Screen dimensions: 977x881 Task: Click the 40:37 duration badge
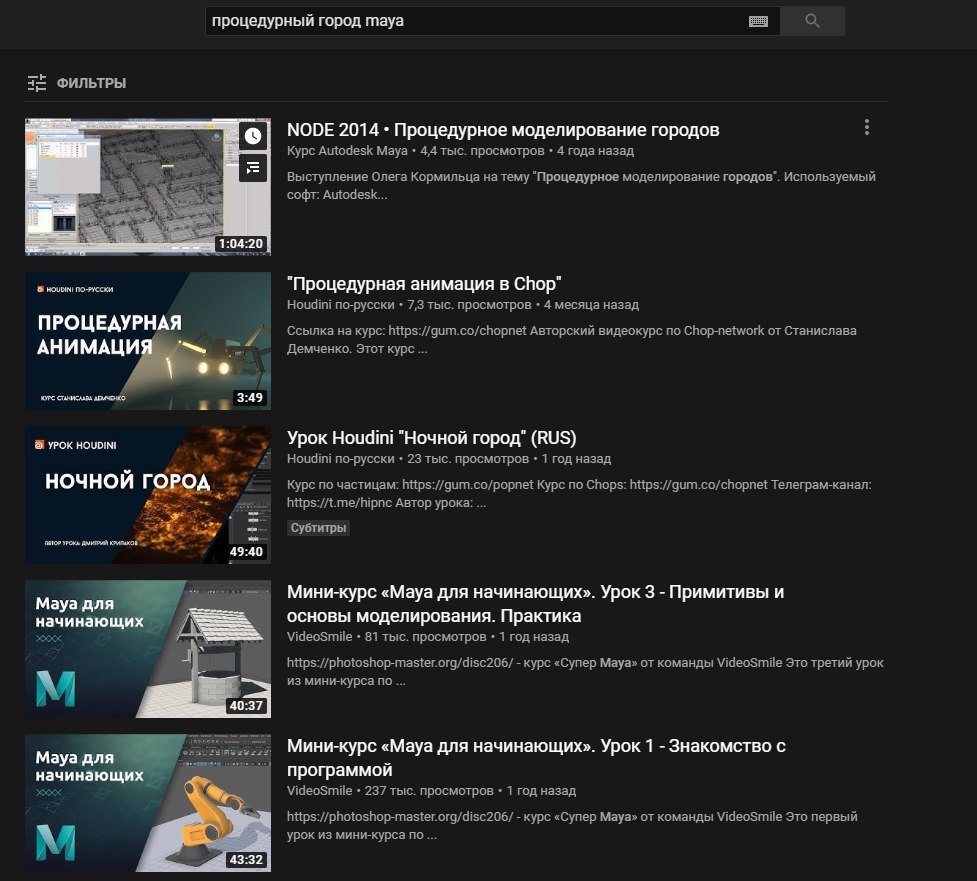click(246, 705)
